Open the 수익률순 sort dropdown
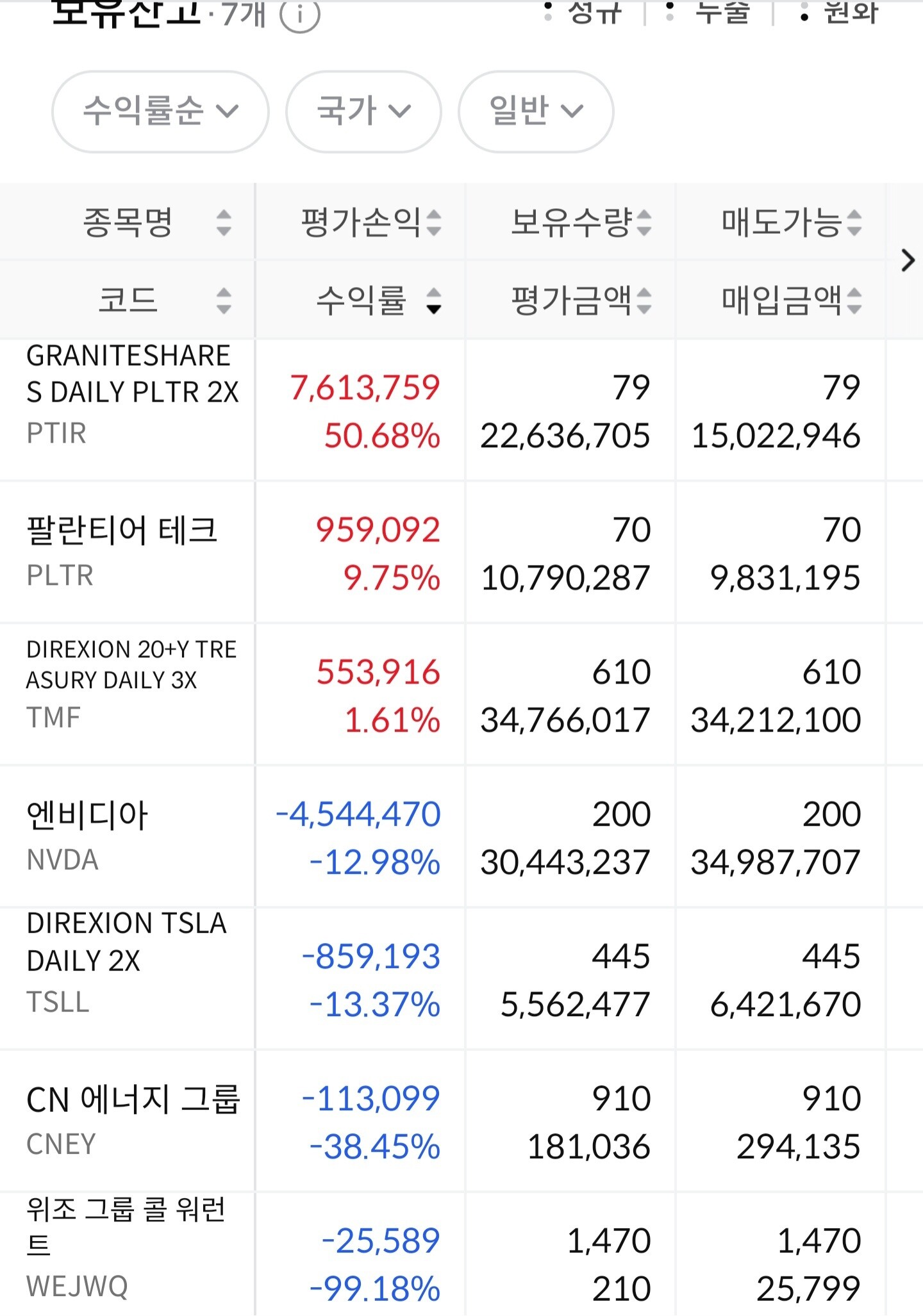 pos(160,111)
